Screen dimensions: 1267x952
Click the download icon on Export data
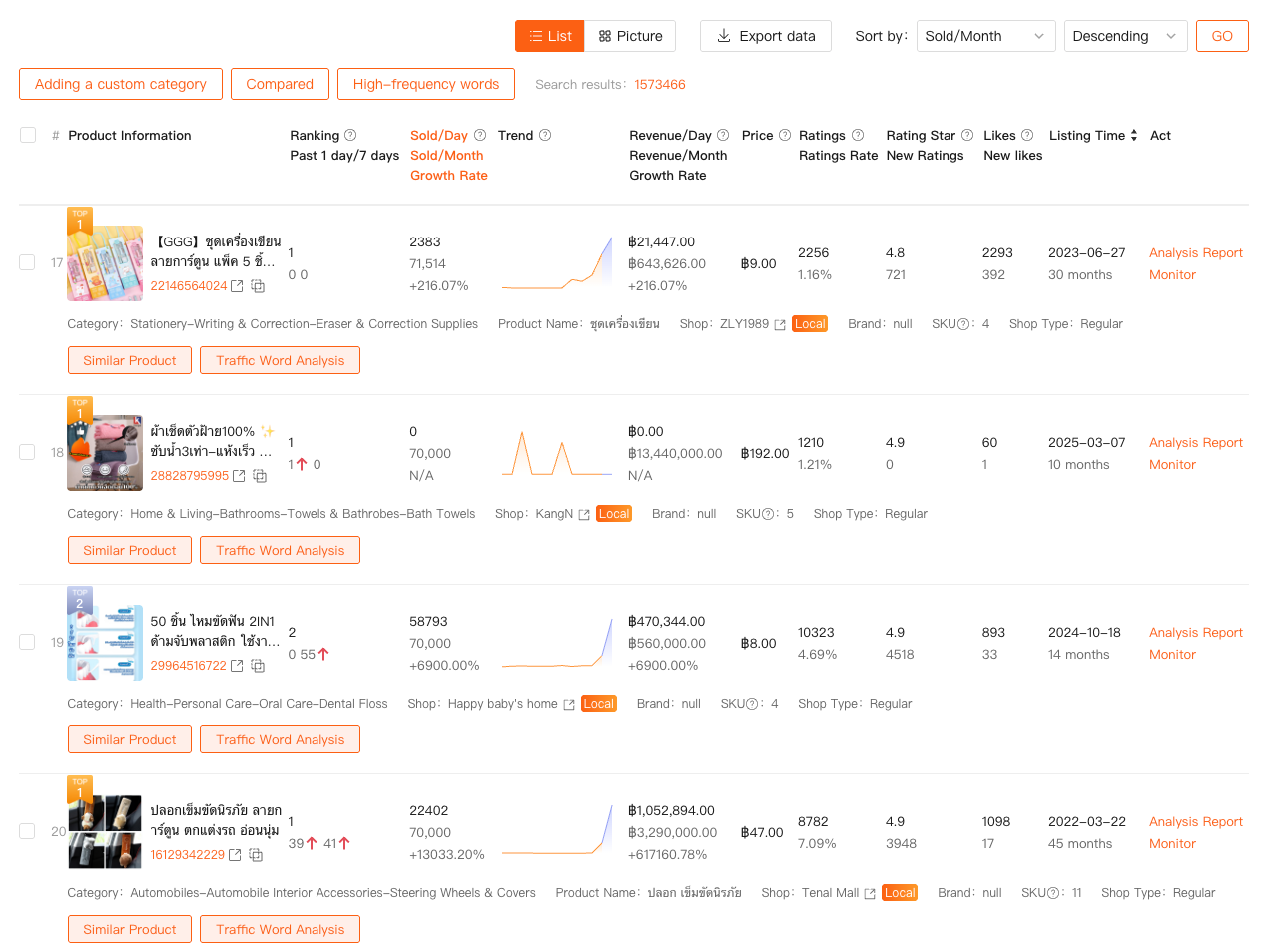[723, 36]
